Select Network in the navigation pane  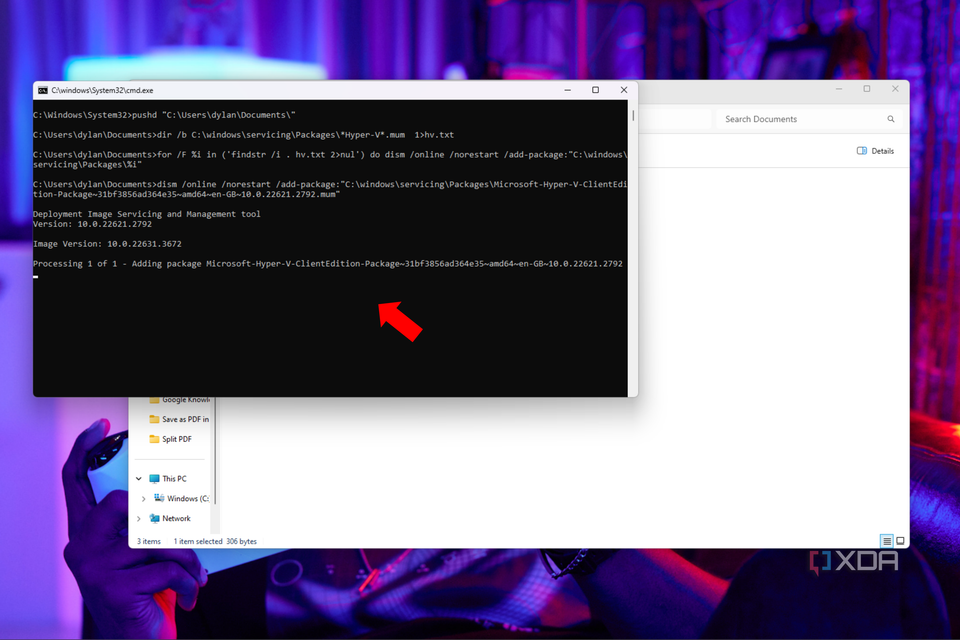click(170, 519)
